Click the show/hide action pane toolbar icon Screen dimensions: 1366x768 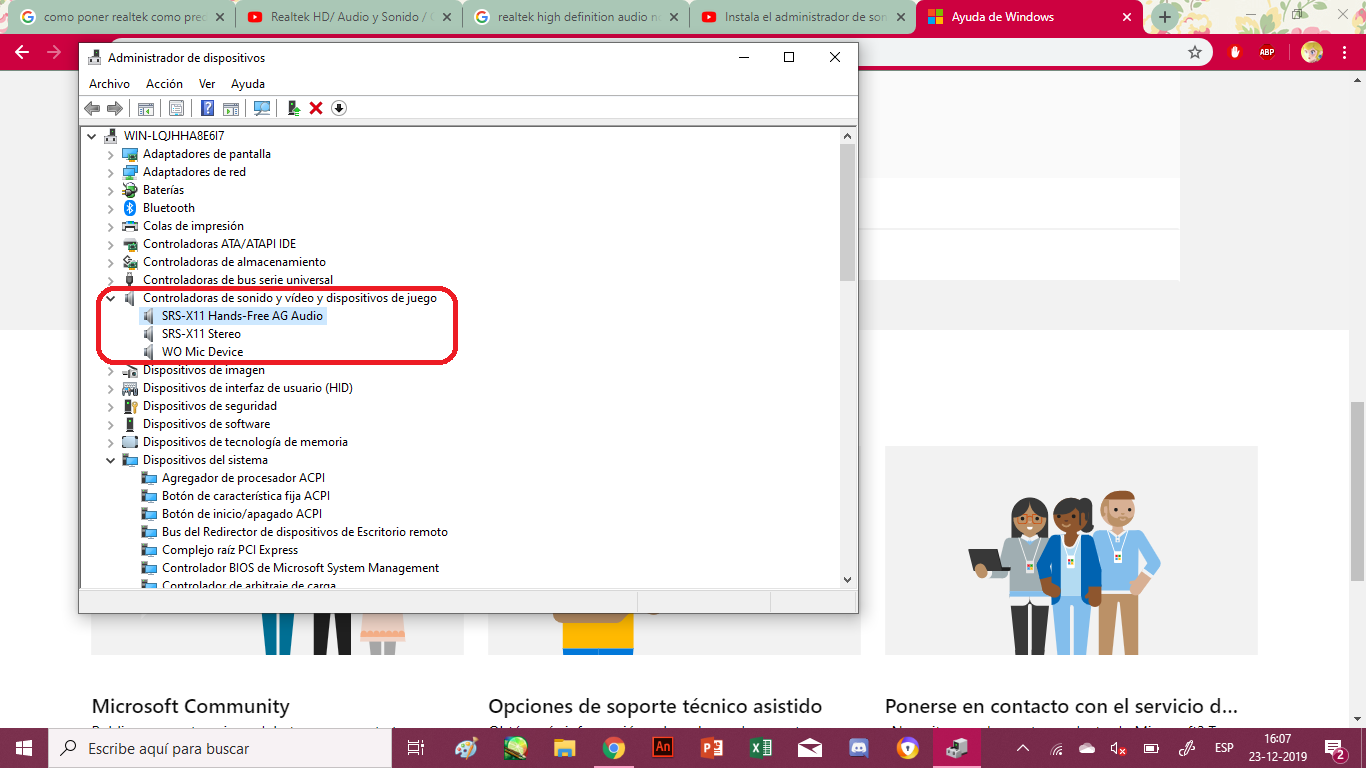coord(231,108)
